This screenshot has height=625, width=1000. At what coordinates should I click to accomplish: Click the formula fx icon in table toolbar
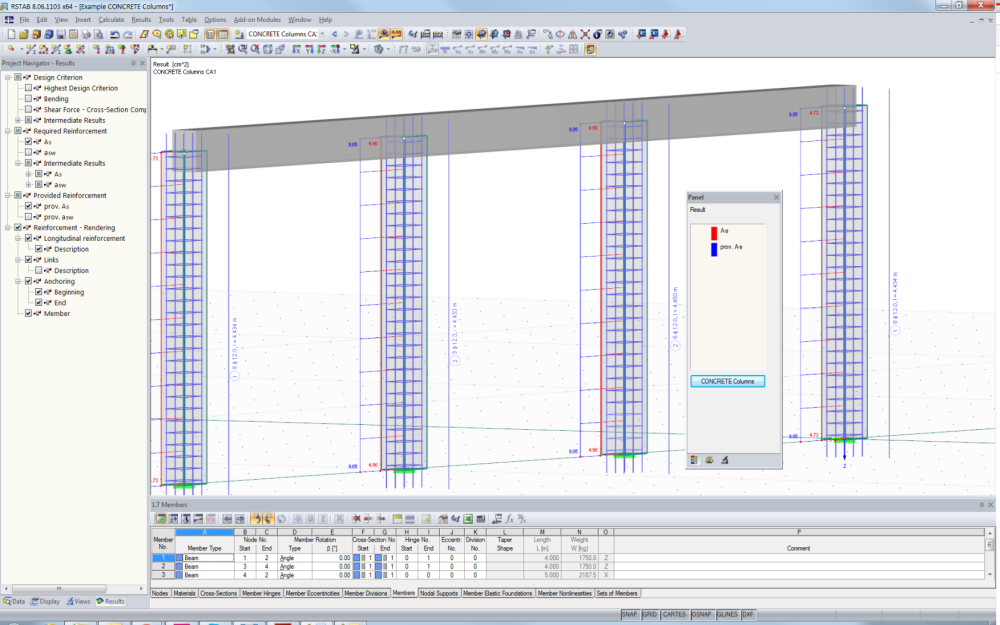click(510, 519)
